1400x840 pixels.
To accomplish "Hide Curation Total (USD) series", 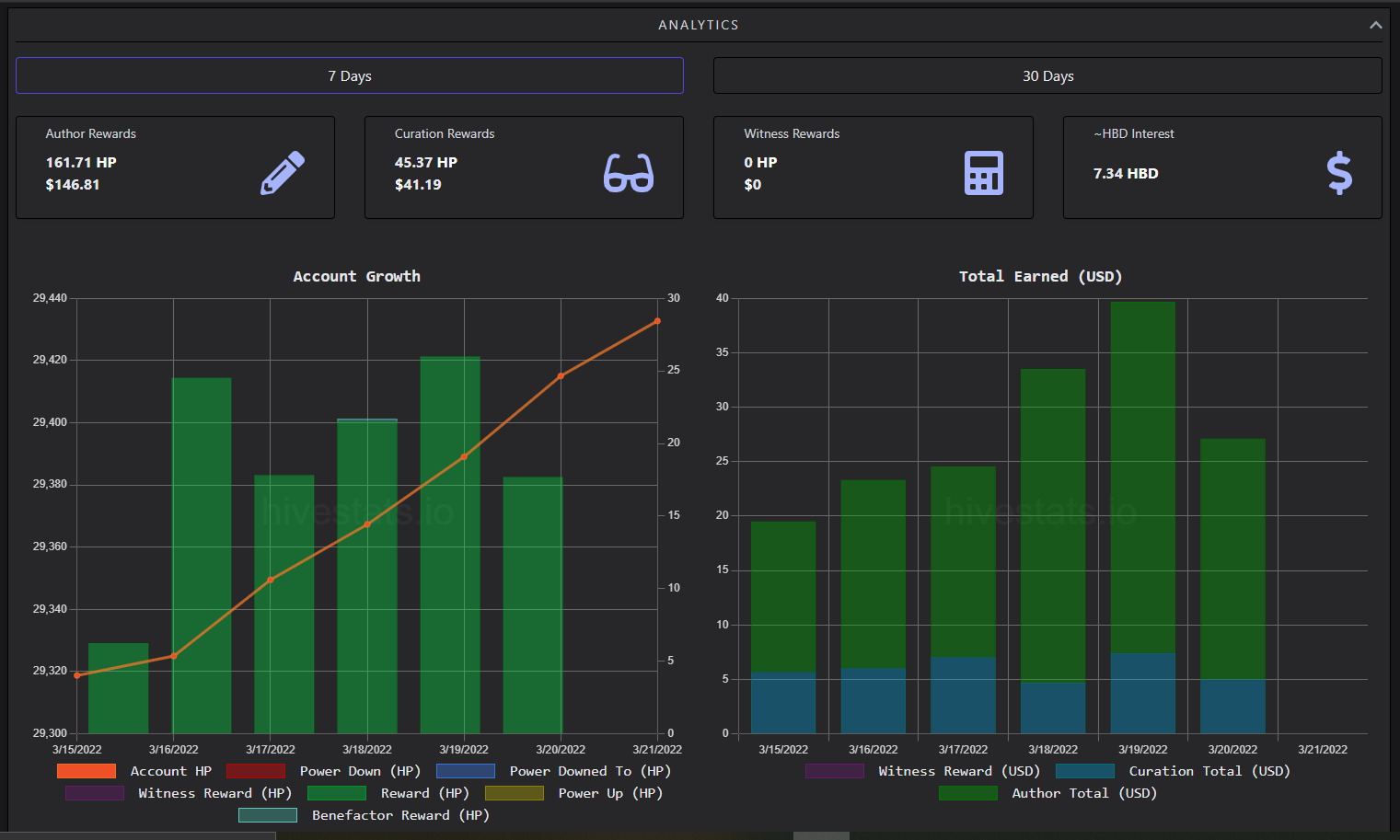I will point(1174,771).
